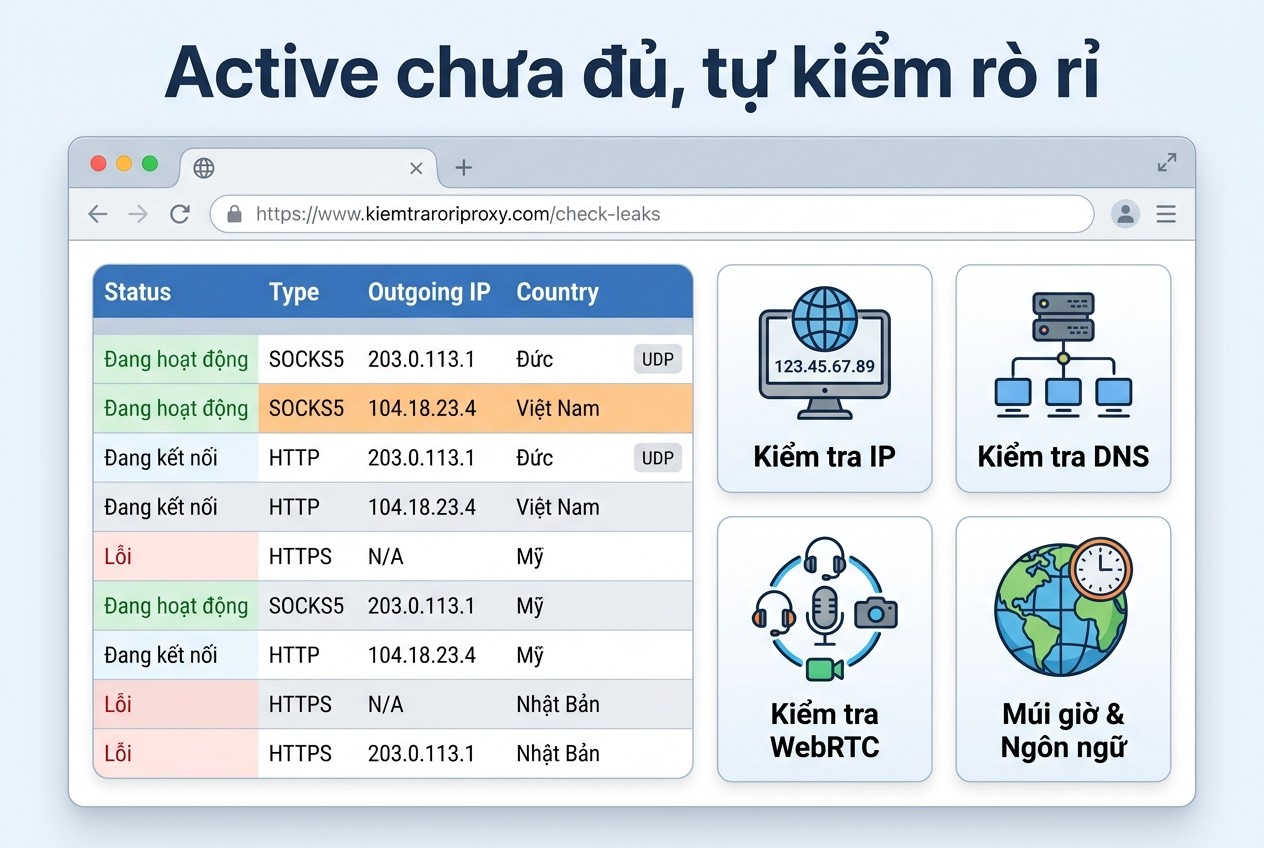Viewport: 1264px width, 848px height.
Task: Click the 123.45.67.89 address on the monitor graphic
Action: [824, 366]
